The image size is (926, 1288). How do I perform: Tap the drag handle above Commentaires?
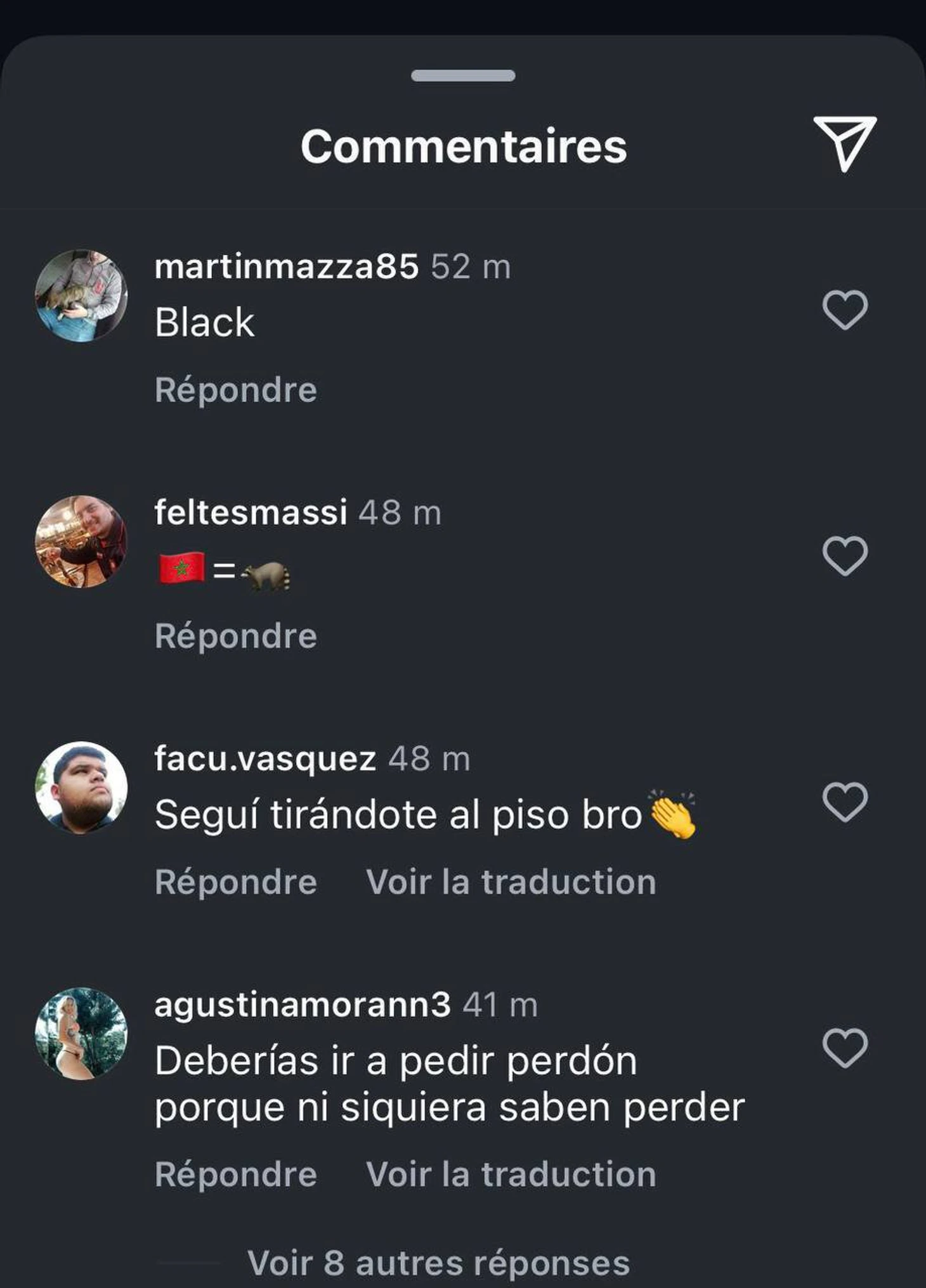coord(463,75)
